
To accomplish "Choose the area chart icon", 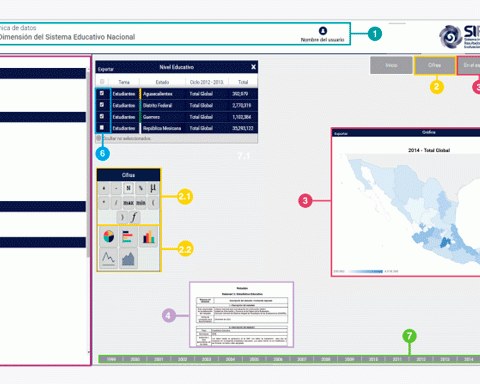I will point(128,258).
